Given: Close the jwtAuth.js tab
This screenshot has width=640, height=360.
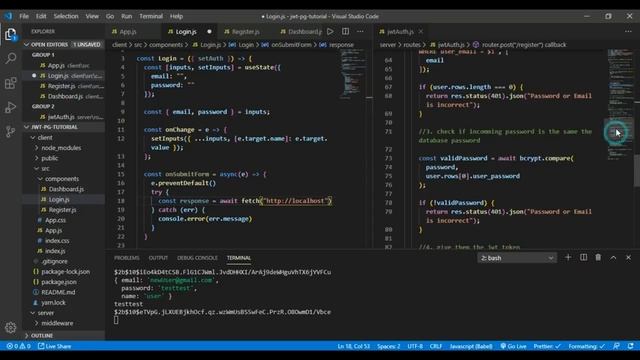Looking at the screenshot, I should pos(421,31).
